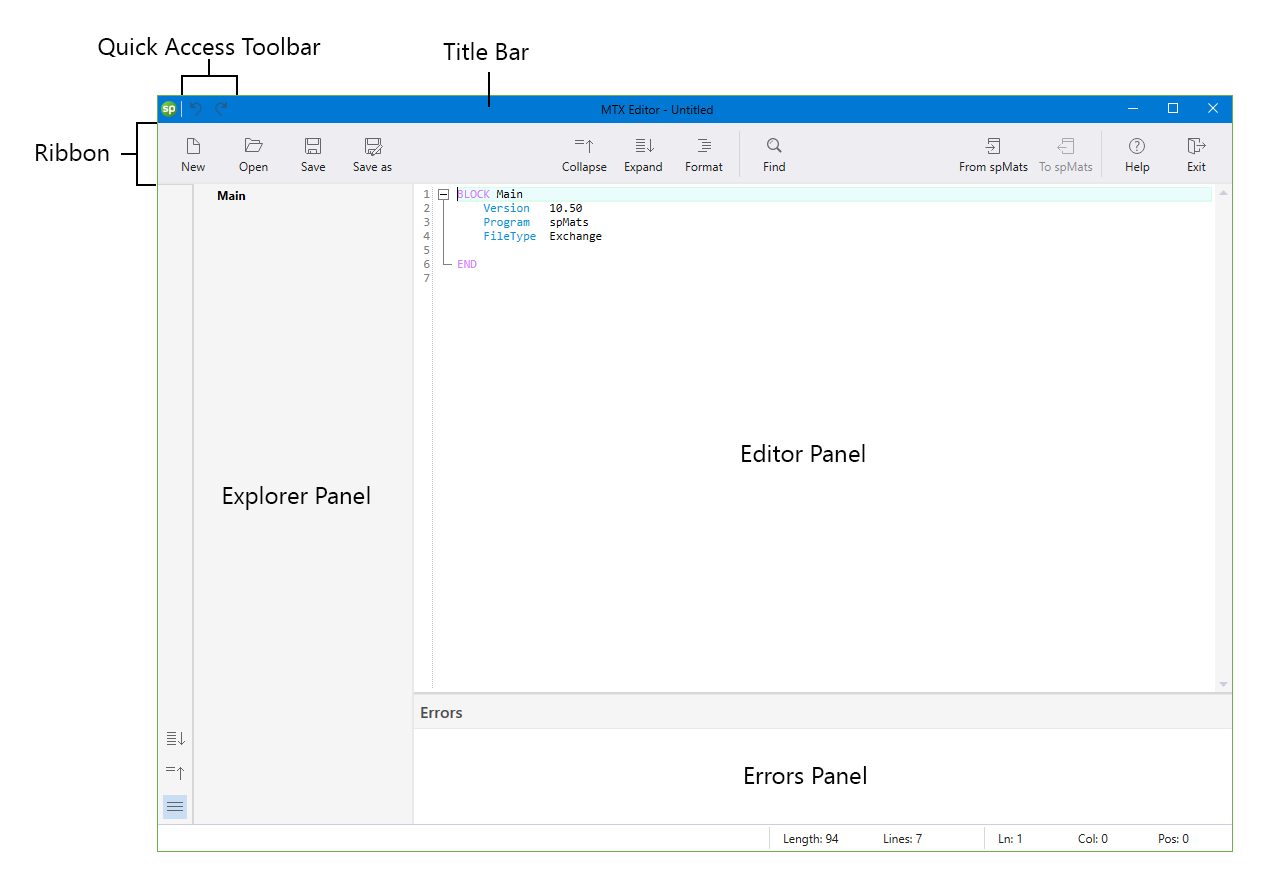Screen dimensions: 1266x888
Task: Click the editor scrollbar down arrow
Action: pos(1222,683)
